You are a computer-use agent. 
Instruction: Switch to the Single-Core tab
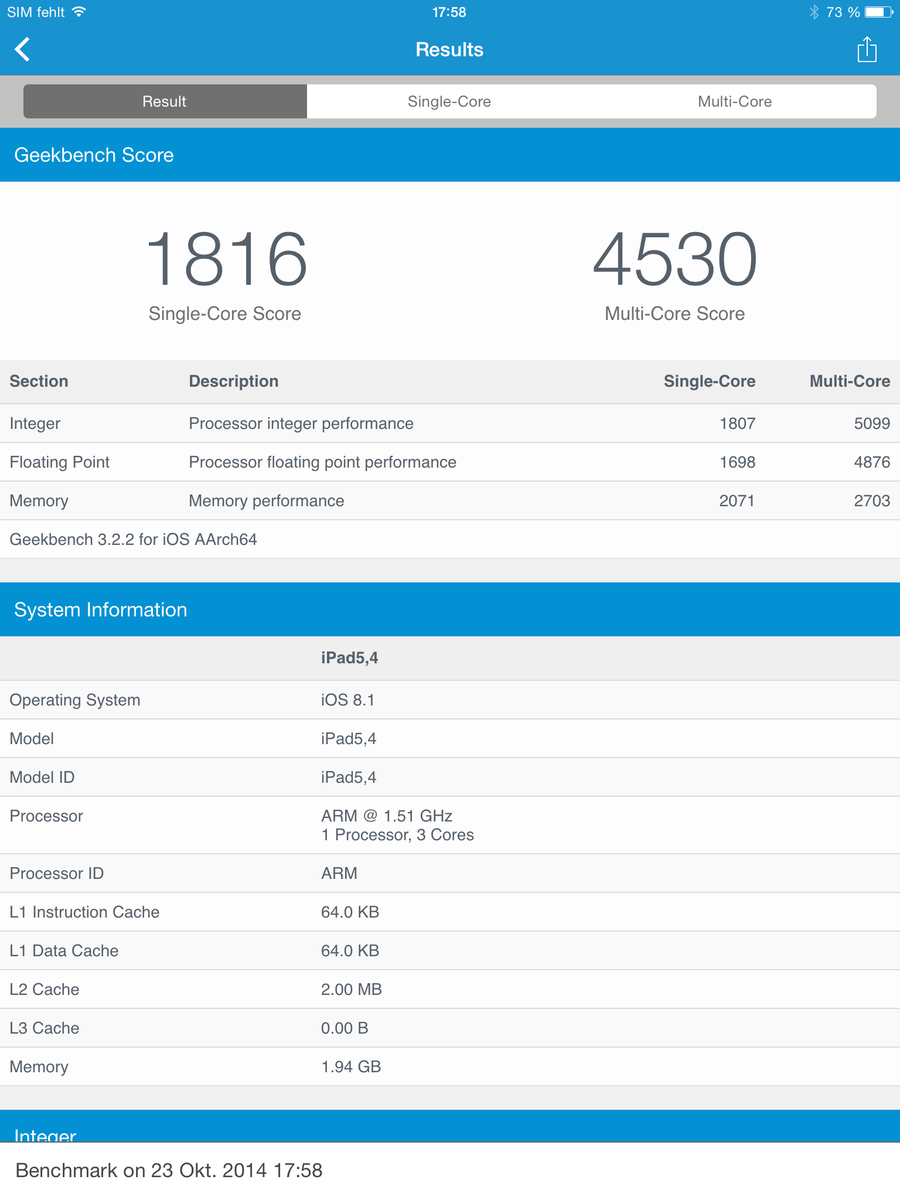pos(449,101)
